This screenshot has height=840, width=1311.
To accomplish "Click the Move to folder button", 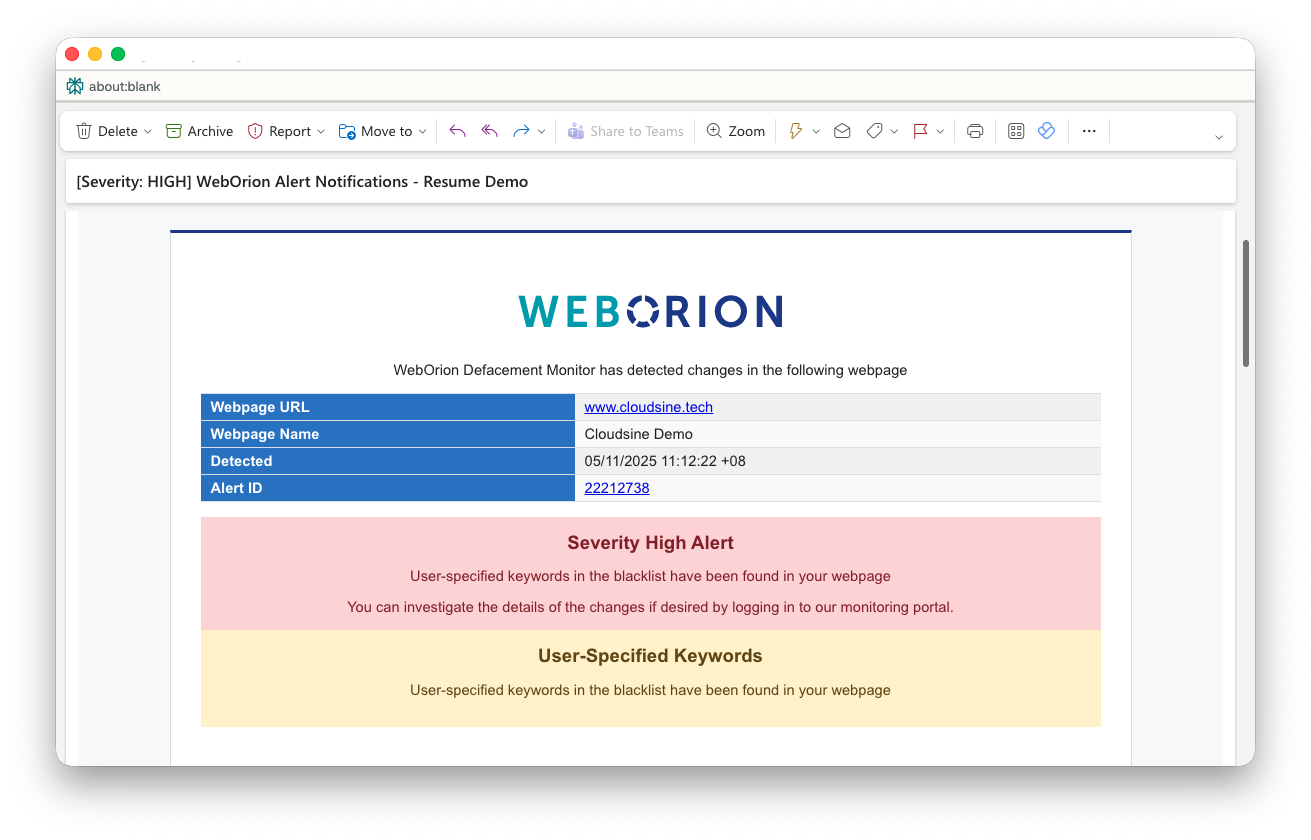I will (x=375, y=131).
